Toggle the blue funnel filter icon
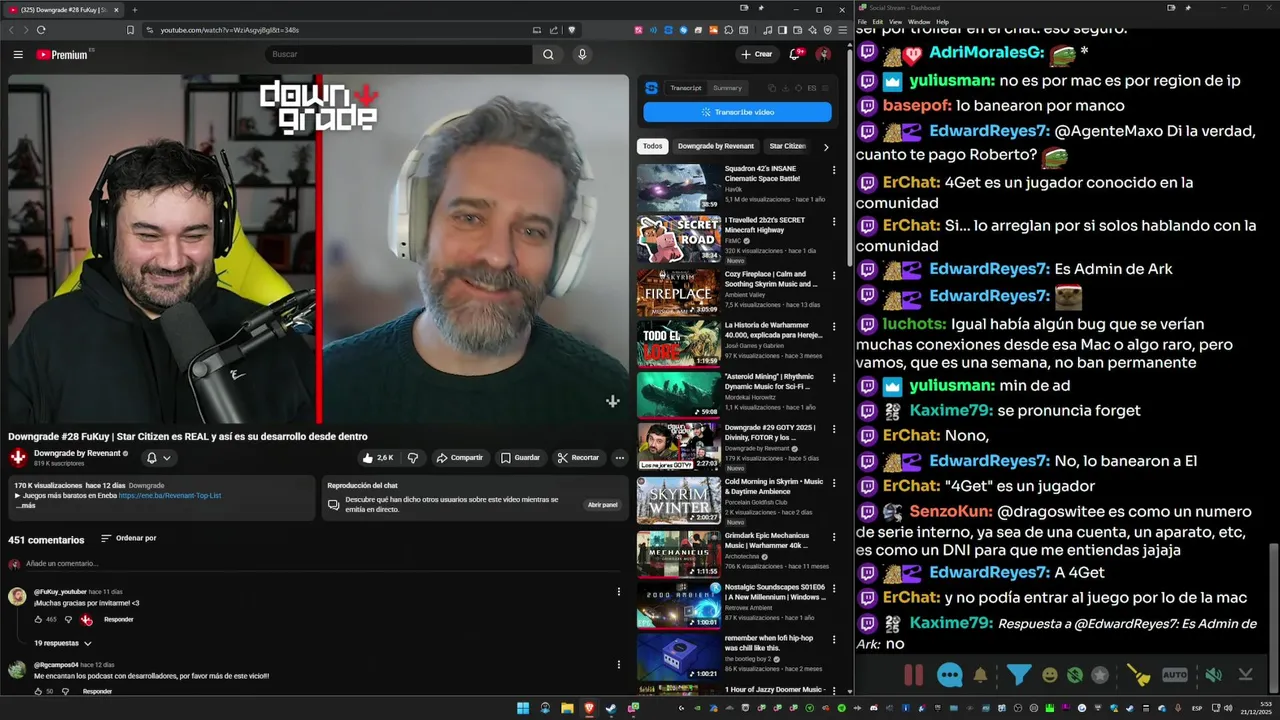 pyautogui.click(x=1018, y=675)
